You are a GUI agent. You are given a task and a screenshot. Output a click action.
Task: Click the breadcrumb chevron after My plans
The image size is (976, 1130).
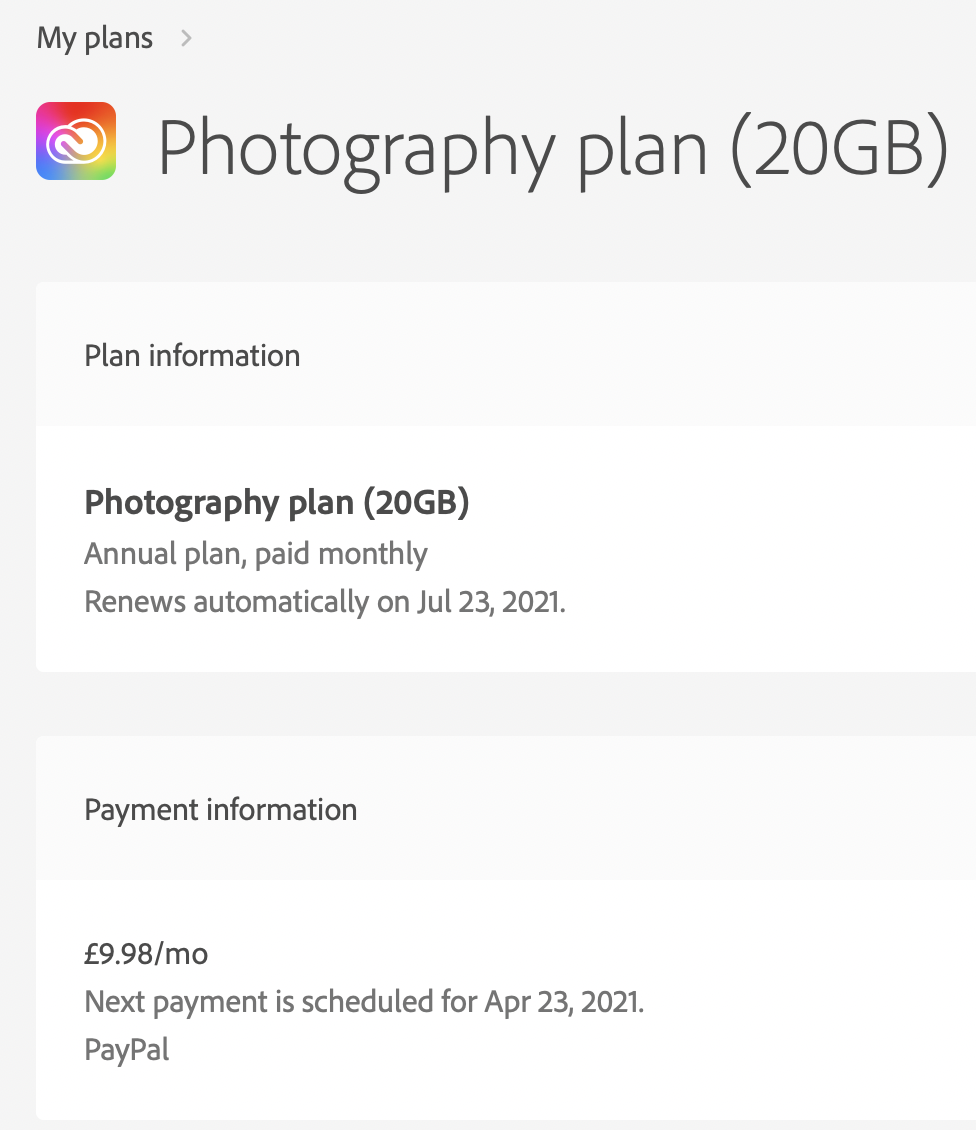[186, 38]
